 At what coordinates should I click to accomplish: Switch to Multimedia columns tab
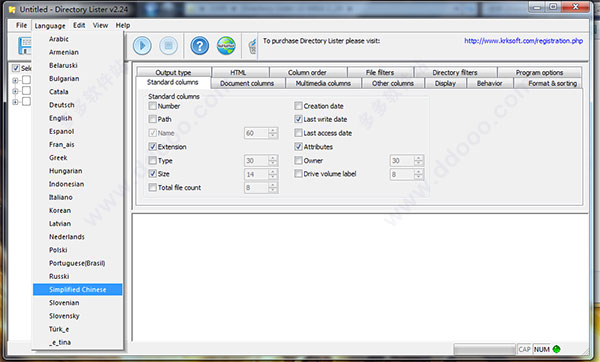[324, 83]
